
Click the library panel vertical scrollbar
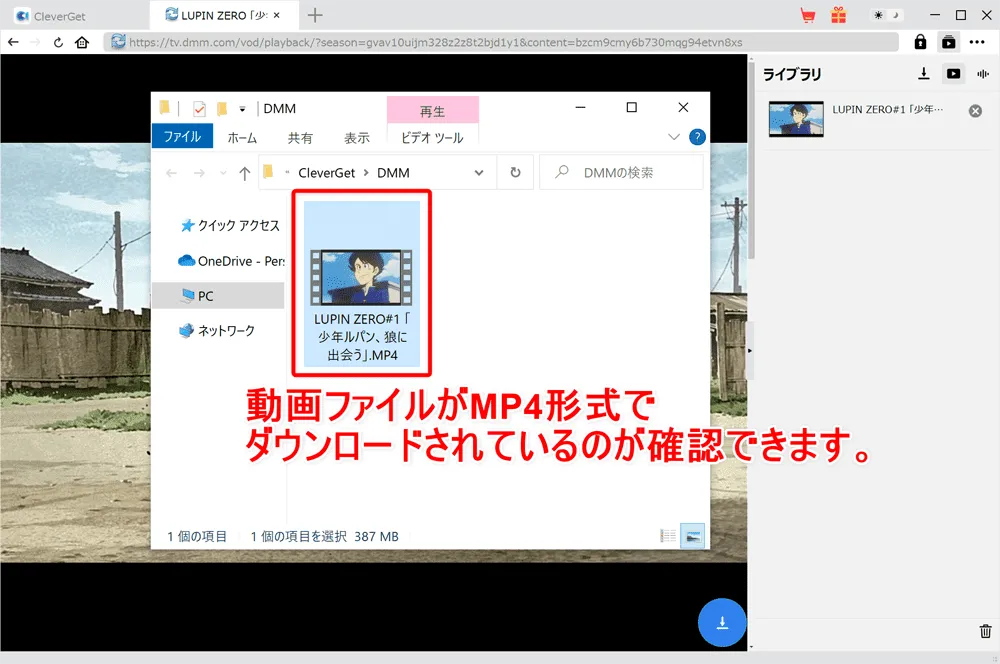click(751, 159)
